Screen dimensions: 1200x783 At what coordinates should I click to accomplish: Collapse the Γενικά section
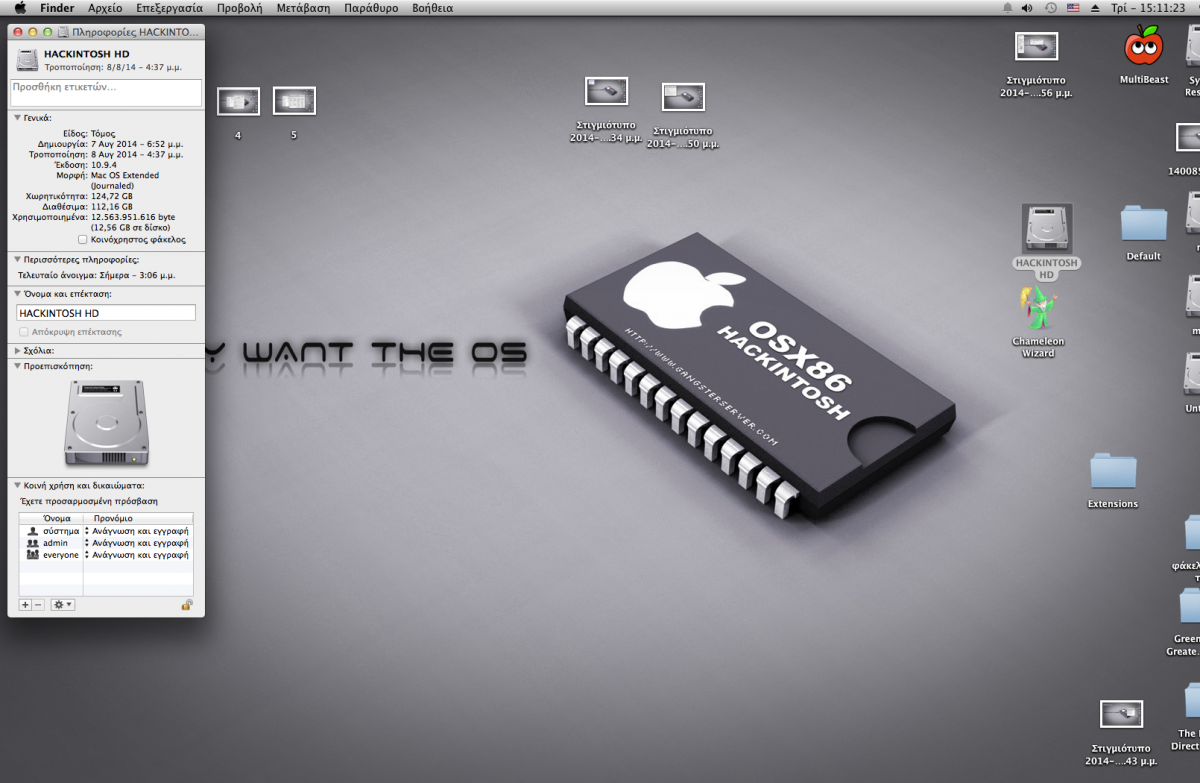pyautogui.click(x=17, y=118)
